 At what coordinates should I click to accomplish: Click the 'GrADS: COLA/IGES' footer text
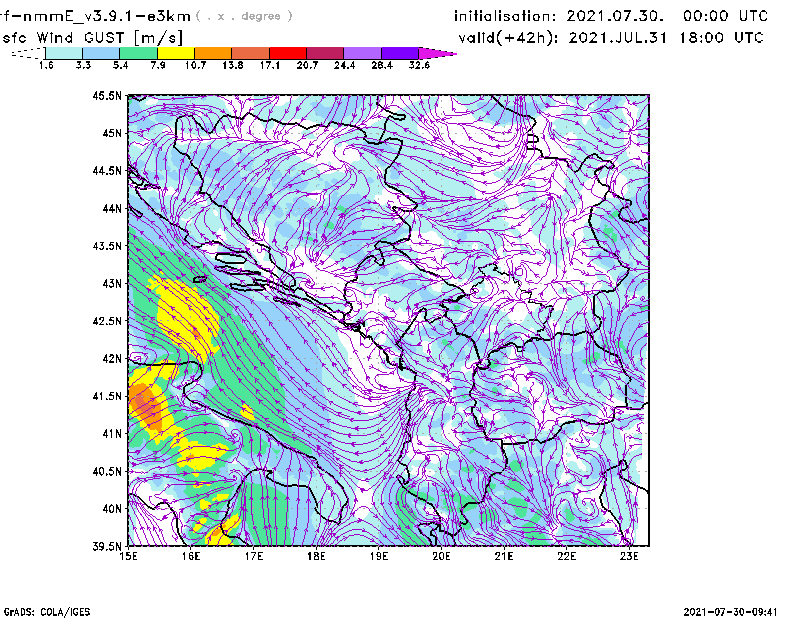coord(47,612)
